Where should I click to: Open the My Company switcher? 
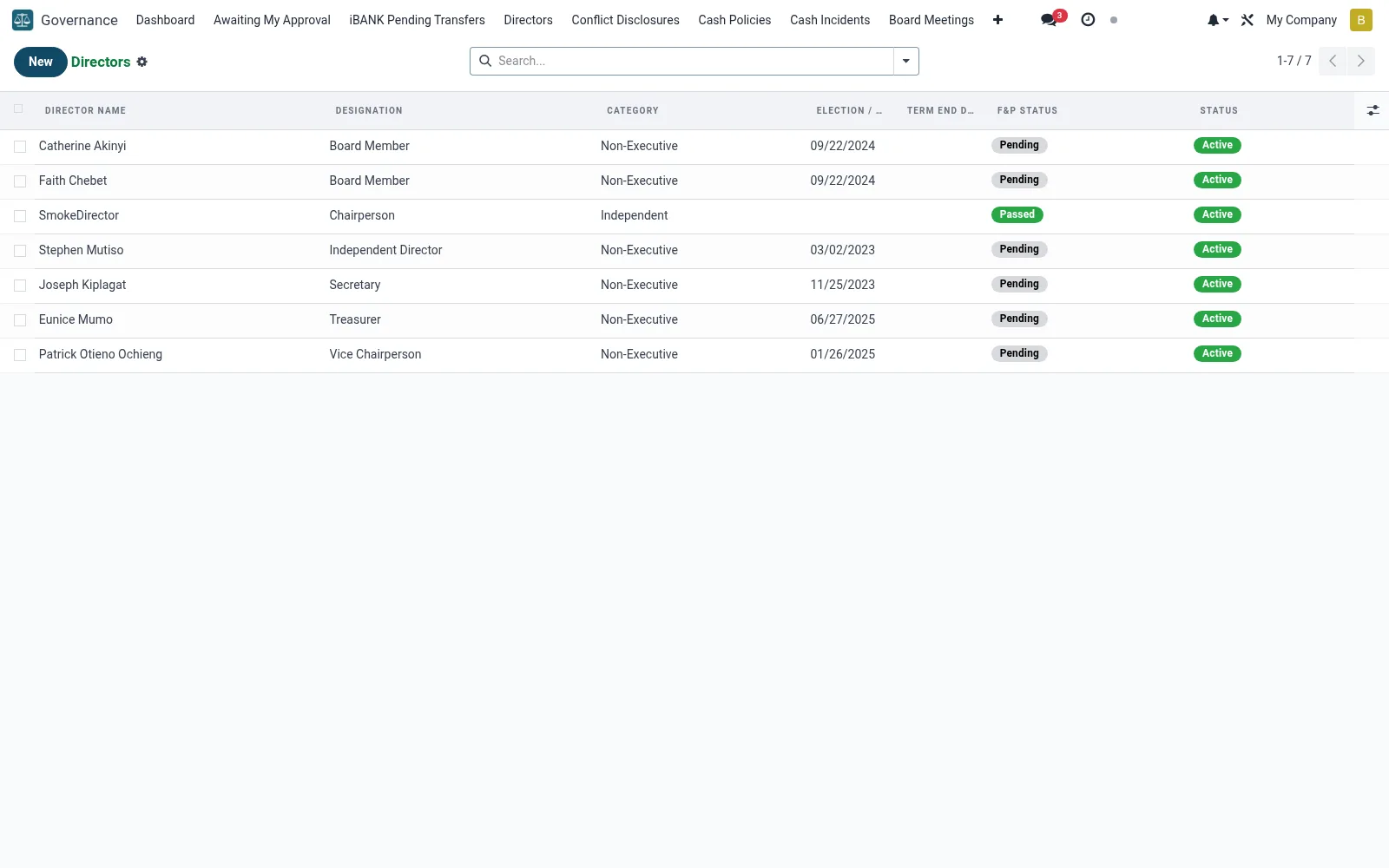pos(1301,20)
